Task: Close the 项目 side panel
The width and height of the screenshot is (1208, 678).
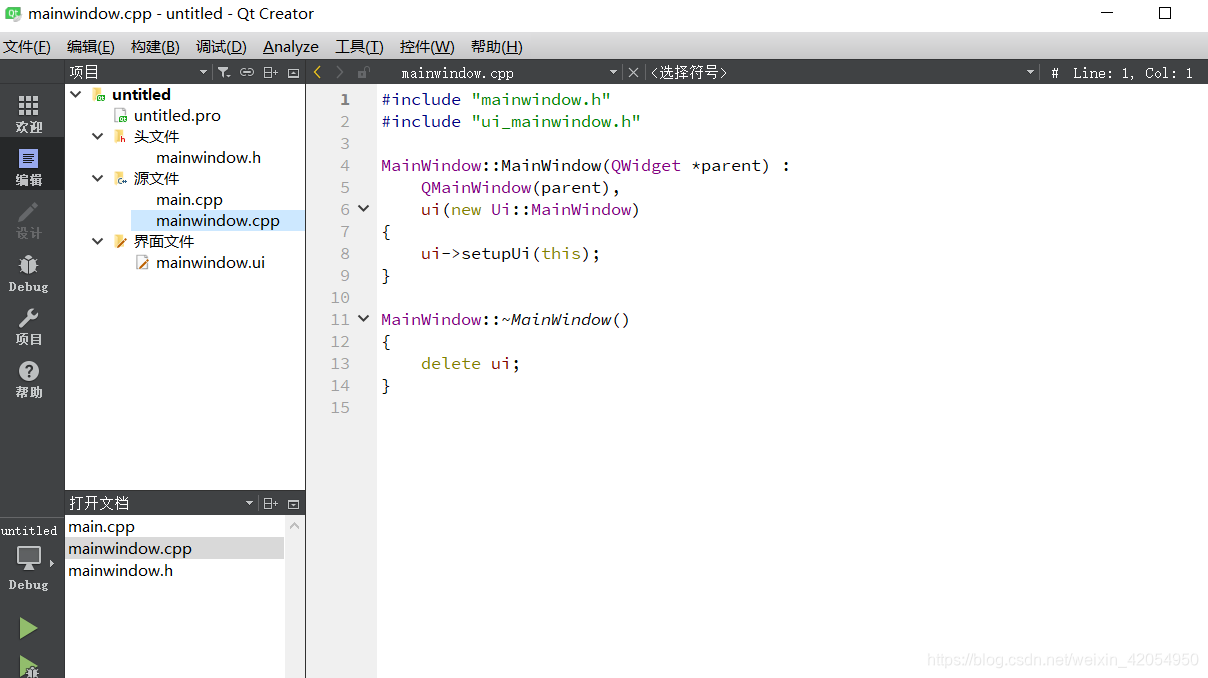Action: pyautogui.click(x=293, y=72)
